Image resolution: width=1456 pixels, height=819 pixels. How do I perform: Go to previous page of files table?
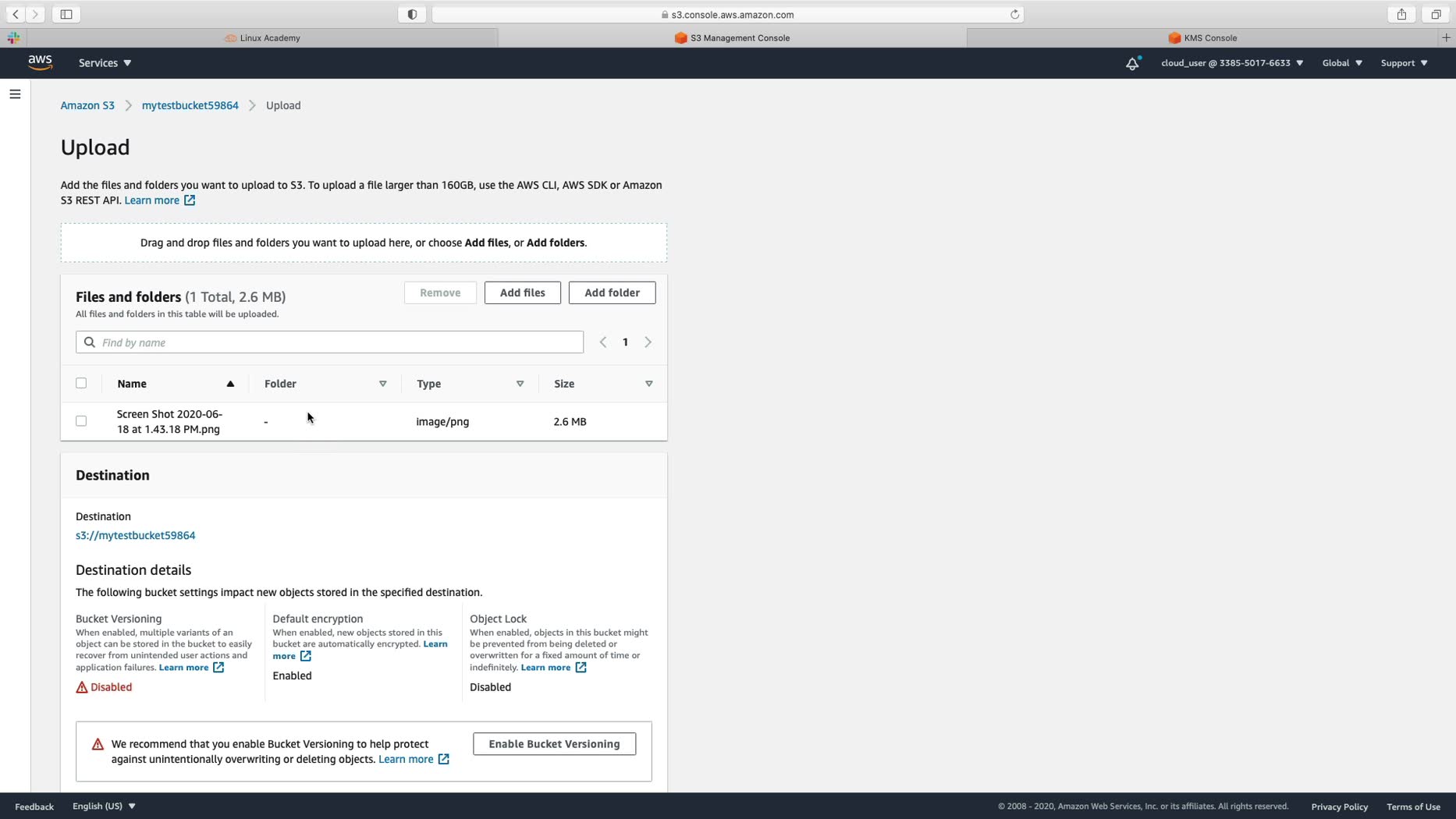click(603, 342)
